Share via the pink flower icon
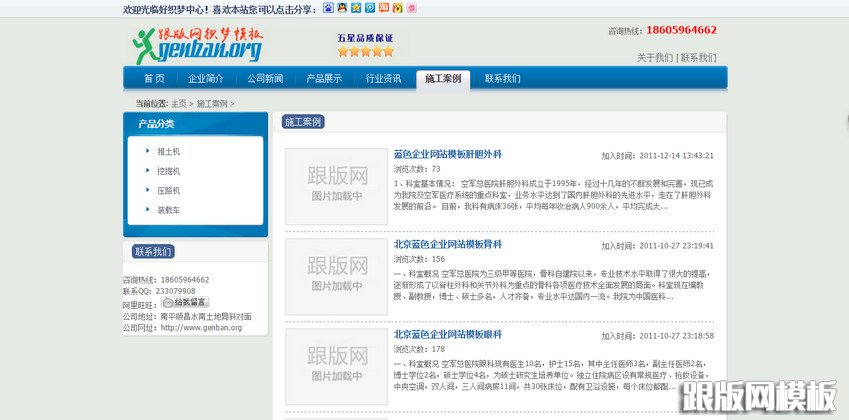 [x=412, y=8]
